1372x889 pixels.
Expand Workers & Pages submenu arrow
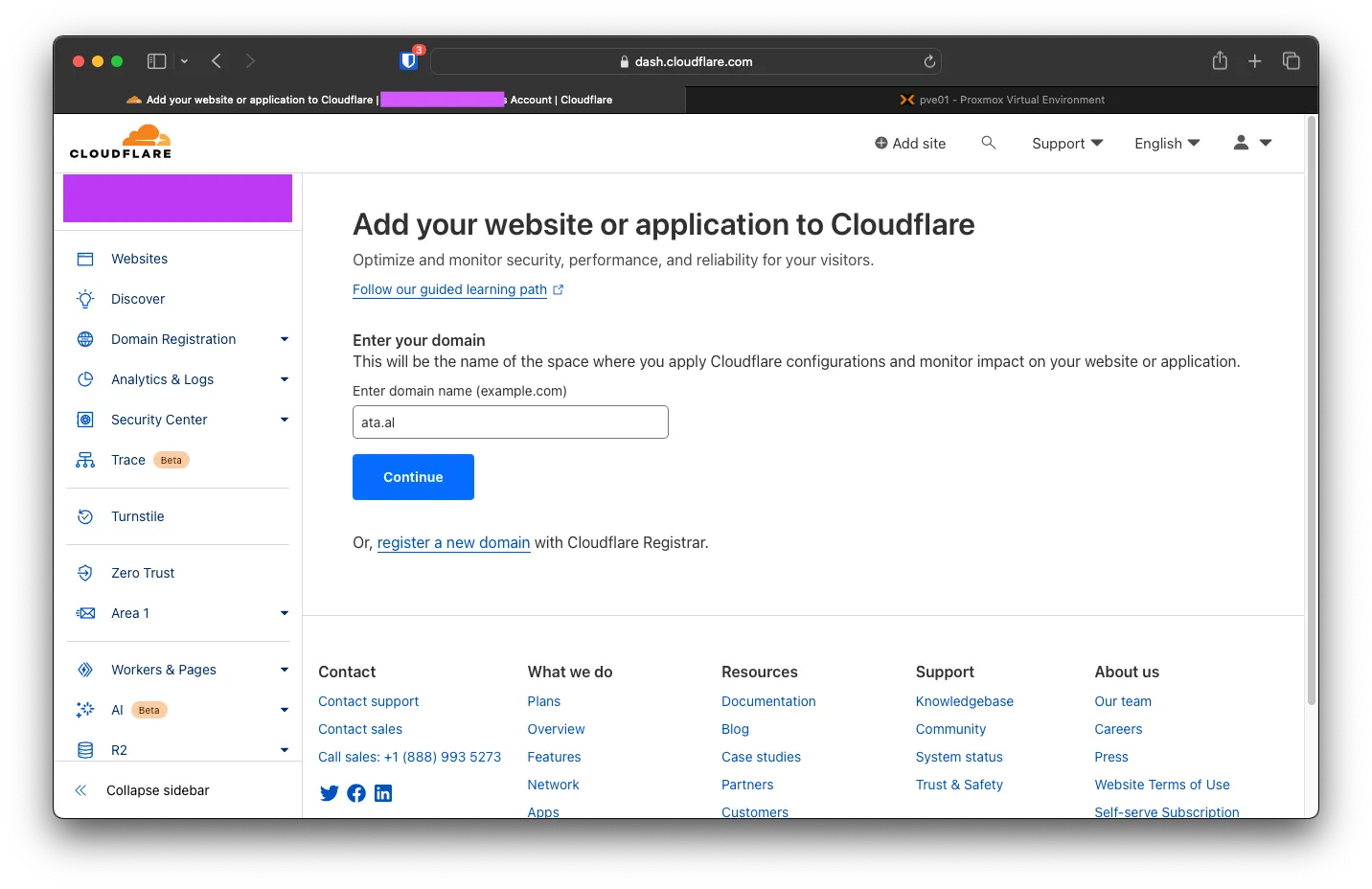coord(285,670)
